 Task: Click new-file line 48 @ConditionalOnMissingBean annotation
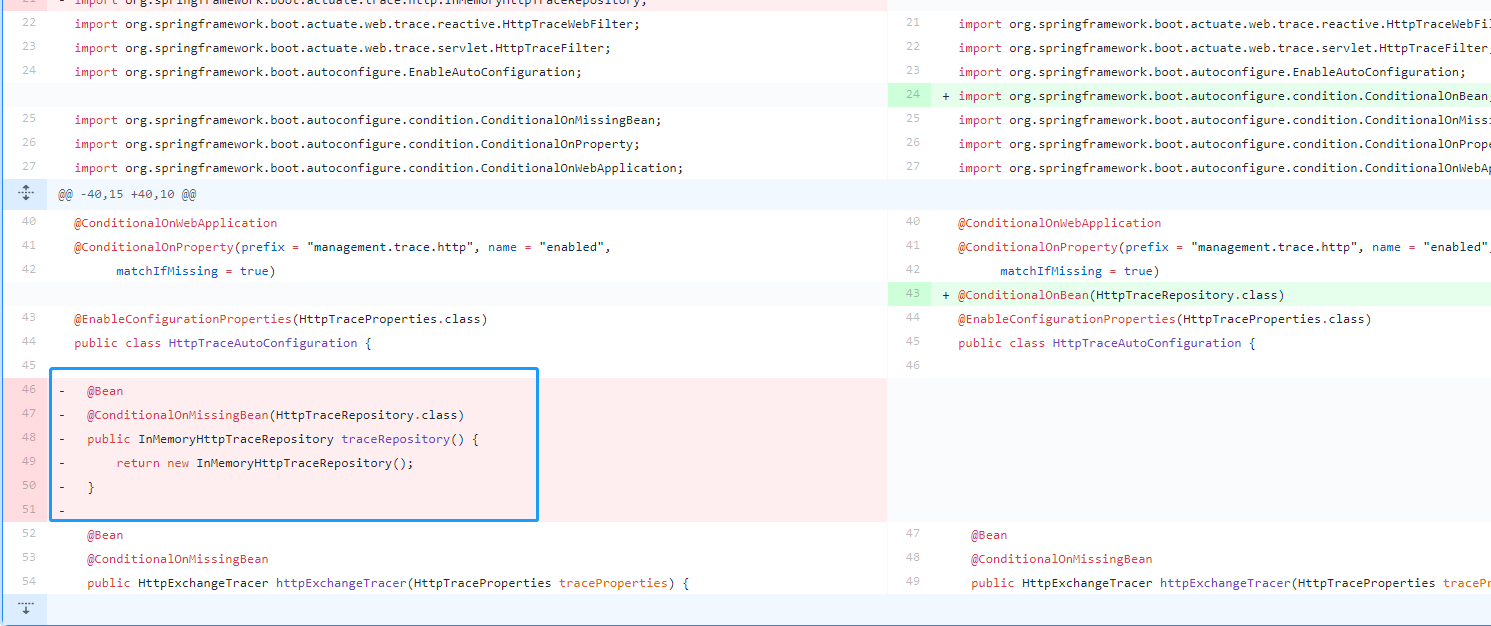point(1061,559)
